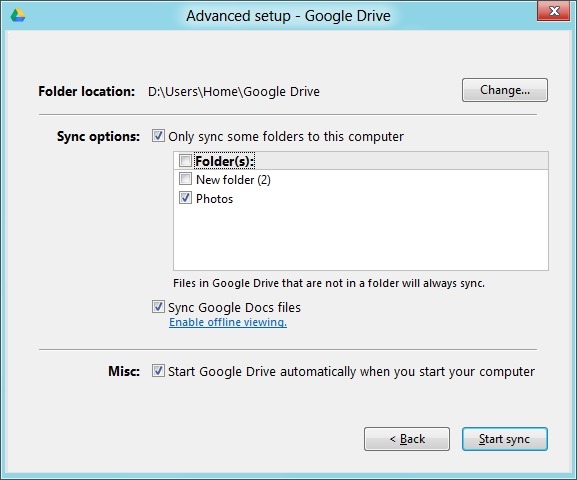Check the New folder (2) checkbox

[185, 179]
